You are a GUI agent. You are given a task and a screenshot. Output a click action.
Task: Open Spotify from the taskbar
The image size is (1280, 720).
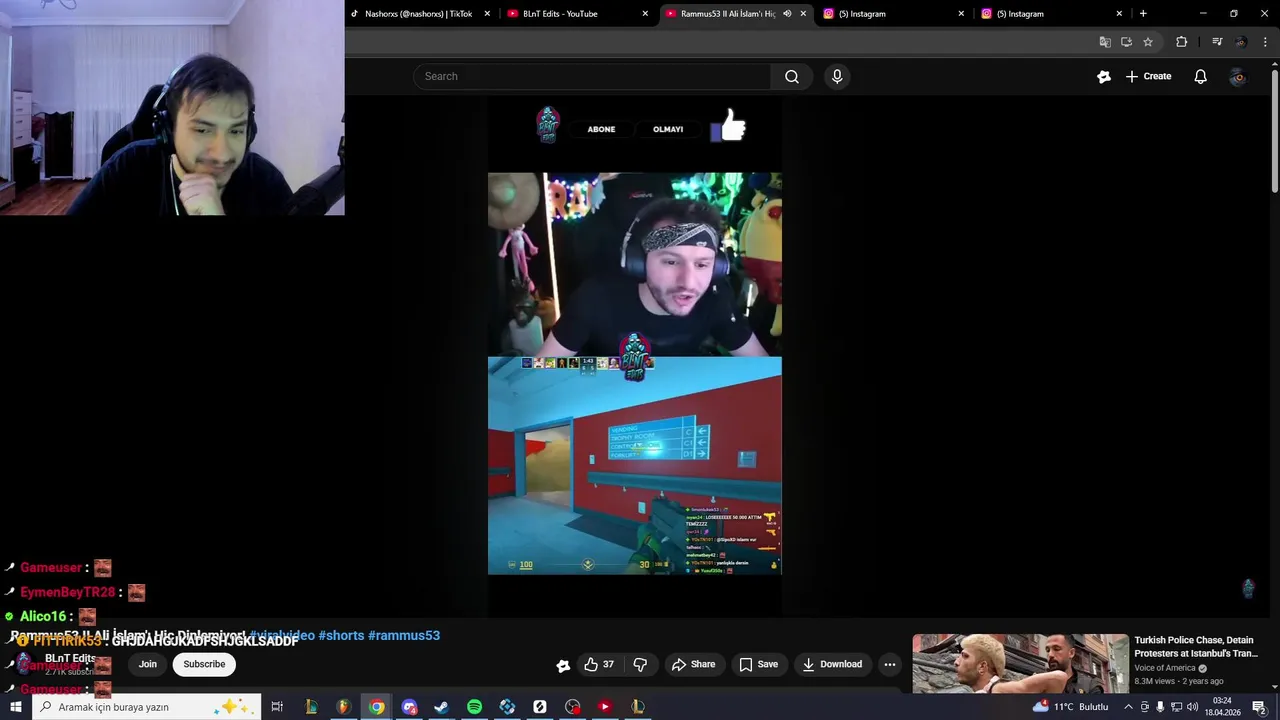pyautogui.click(x=474, y=707)
